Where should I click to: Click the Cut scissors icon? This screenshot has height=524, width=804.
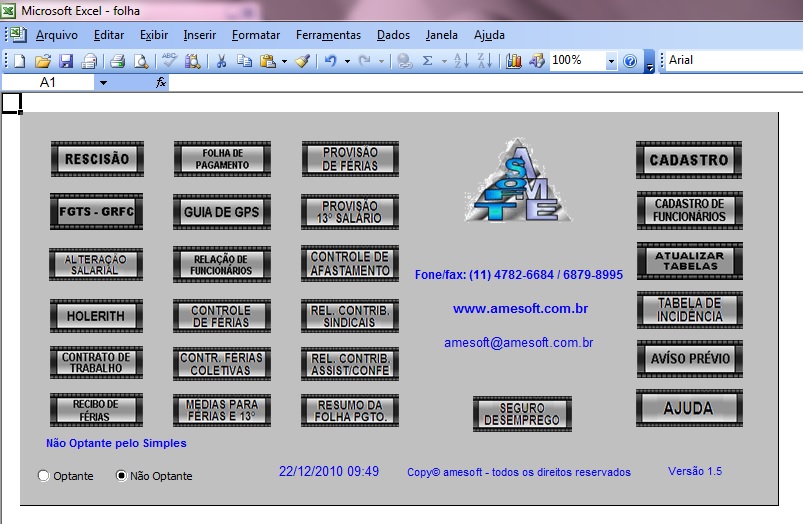coord(222,61)
